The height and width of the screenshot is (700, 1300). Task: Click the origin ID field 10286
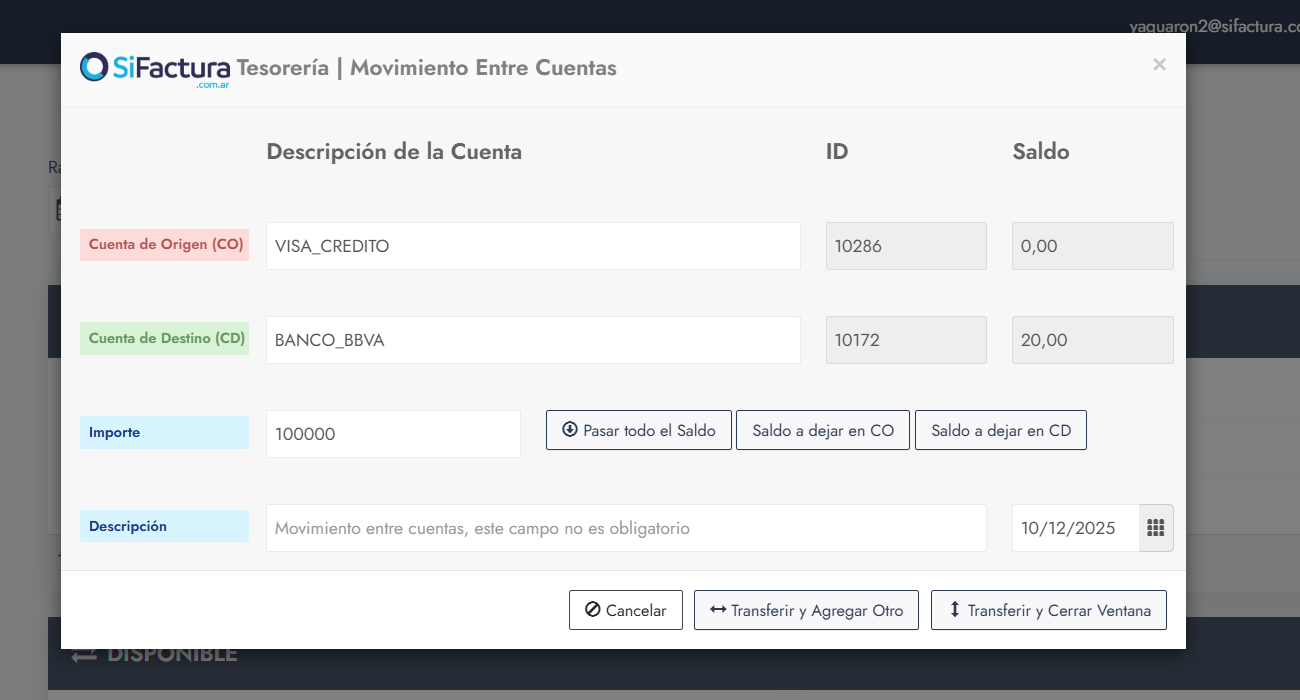point(906,246)
